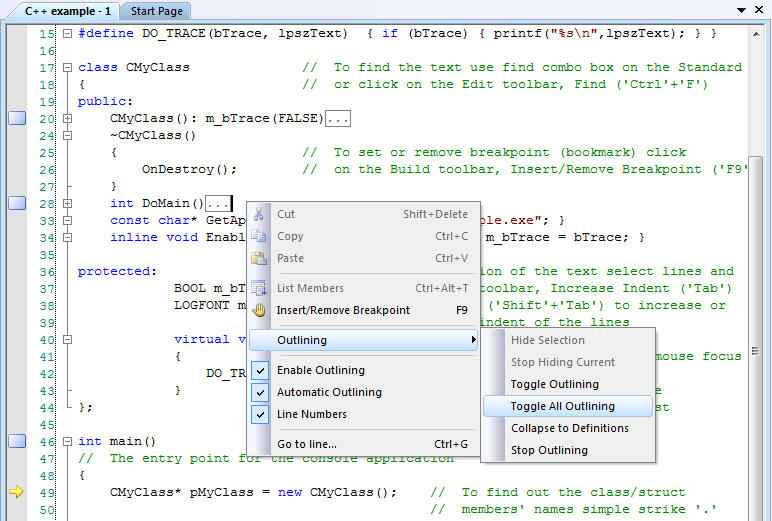Image resolution: width=772 pixels, height=521 pixels.
Task: Open the document tab list dropdown arrow
Action: click(x=741, y=10)
